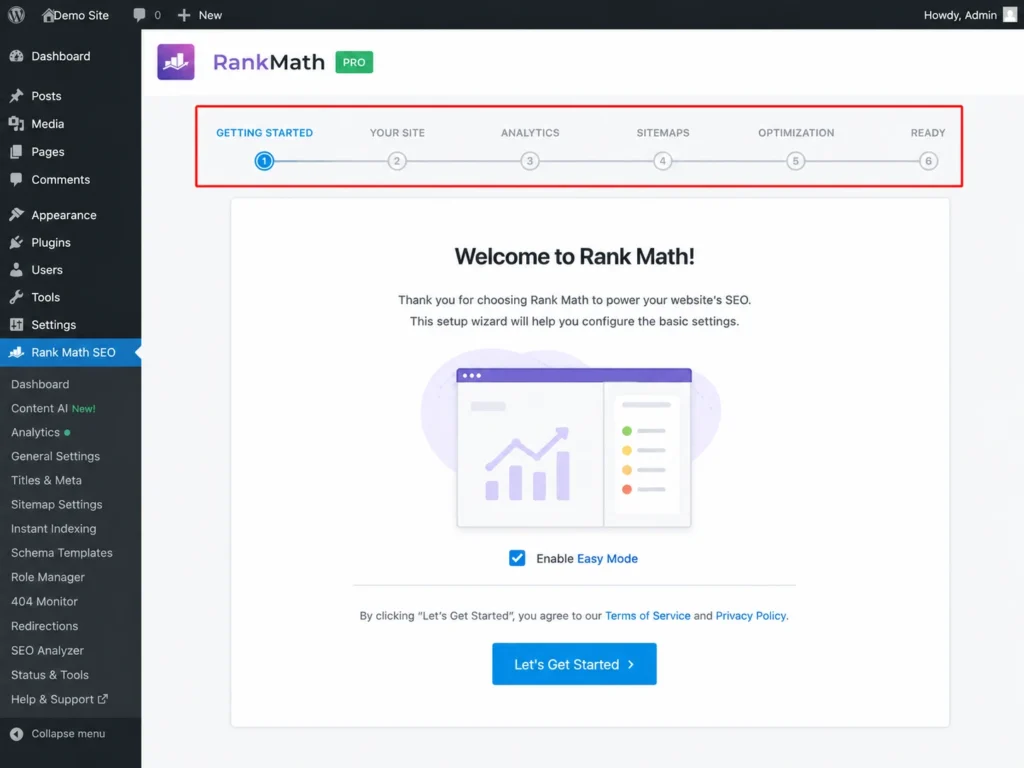
Task: Click the comment count 0 in admin bar
Action: [x=157, y=15]
